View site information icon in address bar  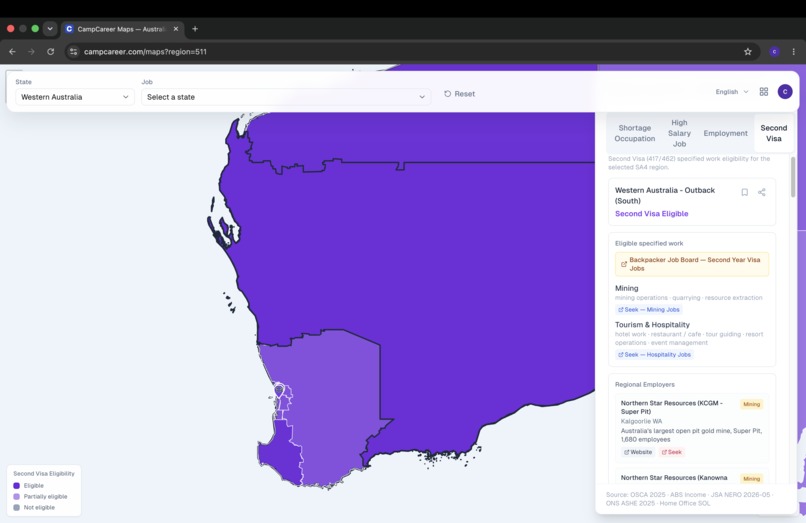(74, 51)
